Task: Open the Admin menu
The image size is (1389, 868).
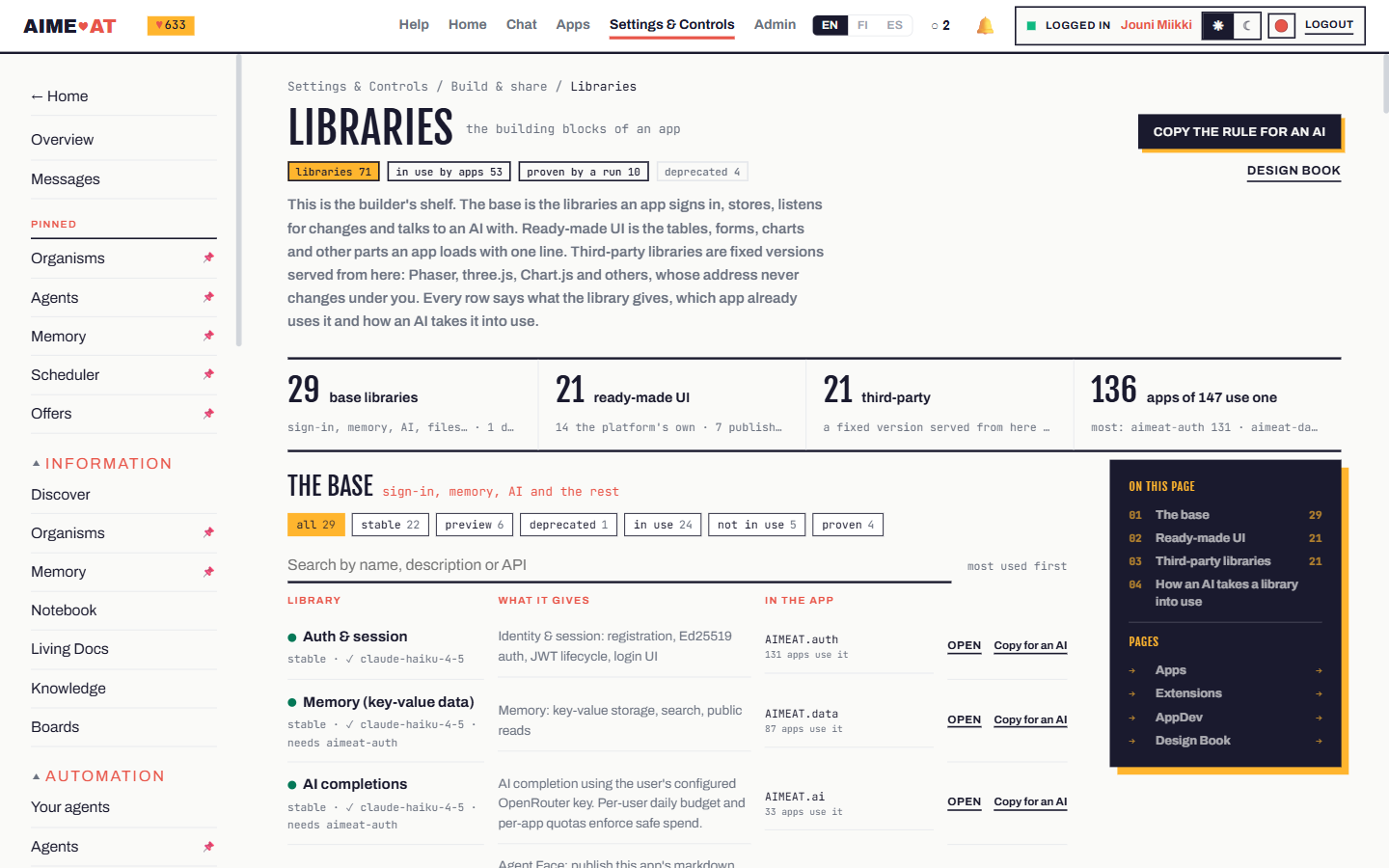Action: (775, 25)
